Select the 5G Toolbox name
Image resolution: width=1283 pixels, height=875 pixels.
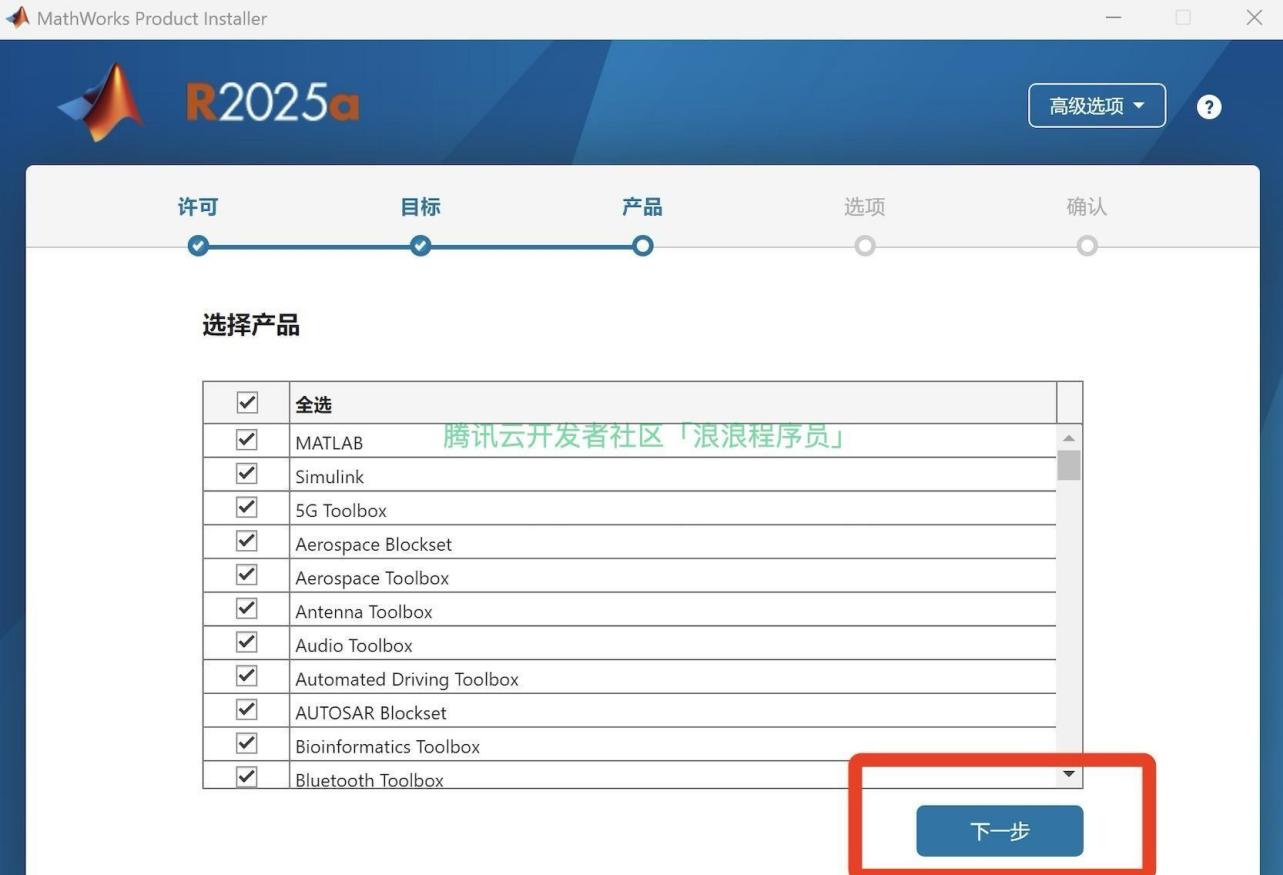tap(341, 511)
